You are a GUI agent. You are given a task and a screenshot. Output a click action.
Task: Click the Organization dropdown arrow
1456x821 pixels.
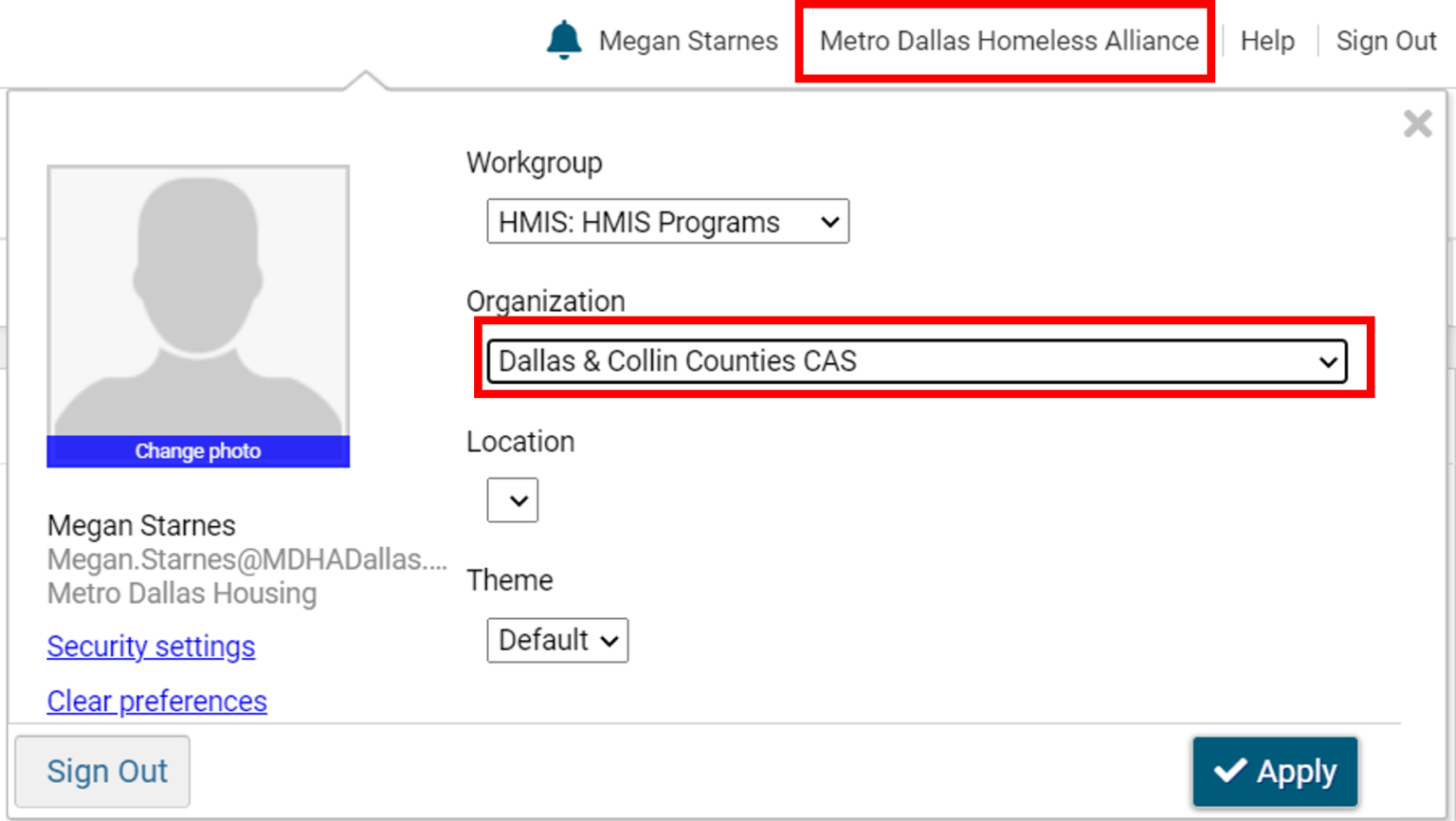1329,360
